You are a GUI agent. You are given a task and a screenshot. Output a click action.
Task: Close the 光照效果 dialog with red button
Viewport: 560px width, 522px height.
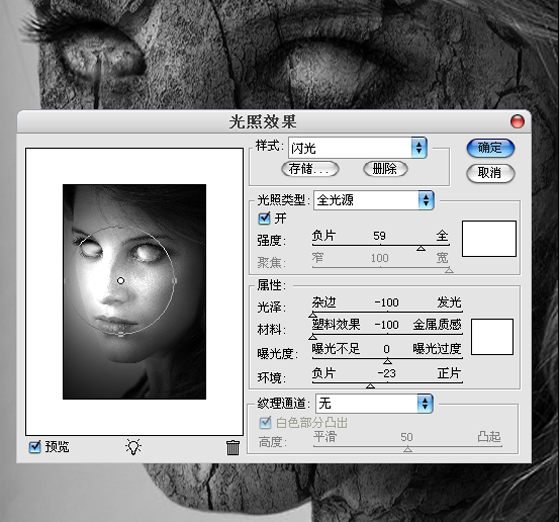[x=517, y=121]
